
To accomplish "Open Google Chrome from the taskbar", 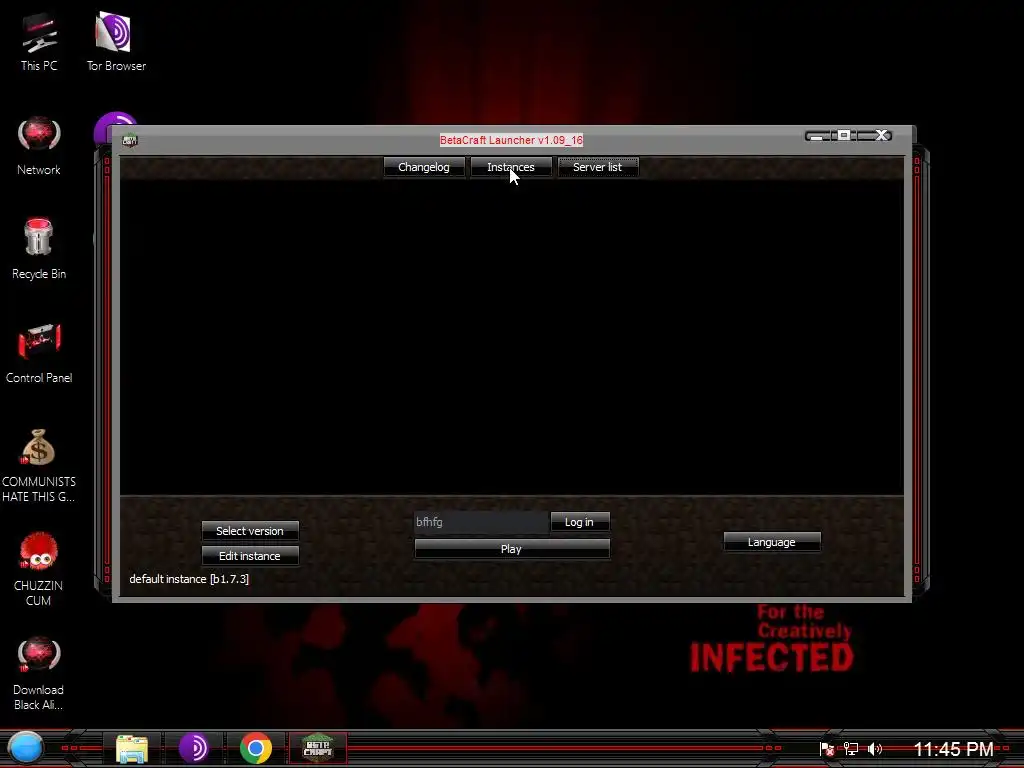I will (x=255, y=748).
